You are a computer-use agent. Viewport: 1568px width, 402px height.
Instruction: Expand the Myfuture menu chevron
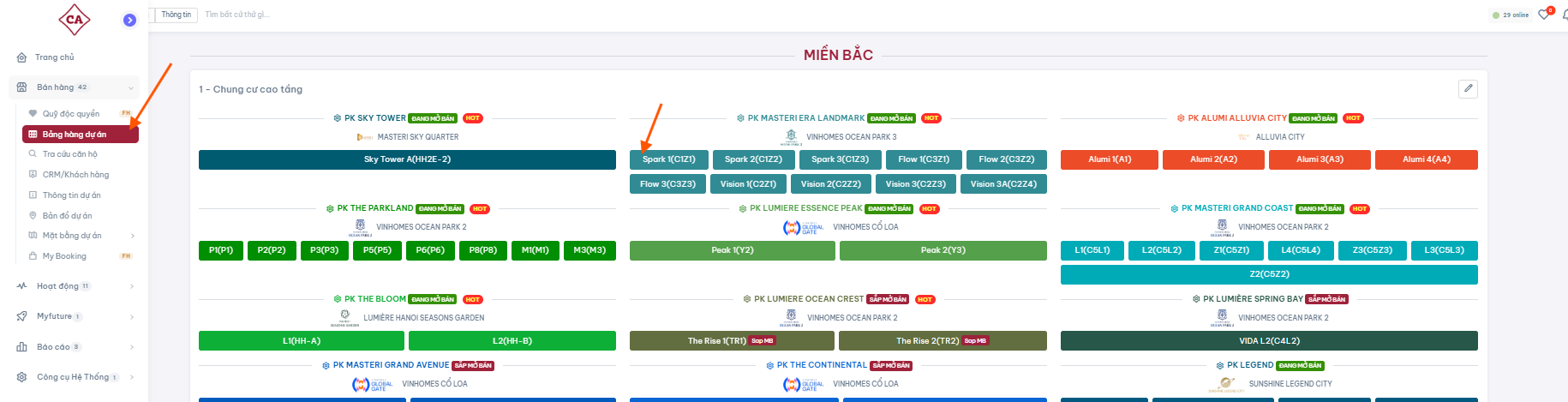click(131, 317)
